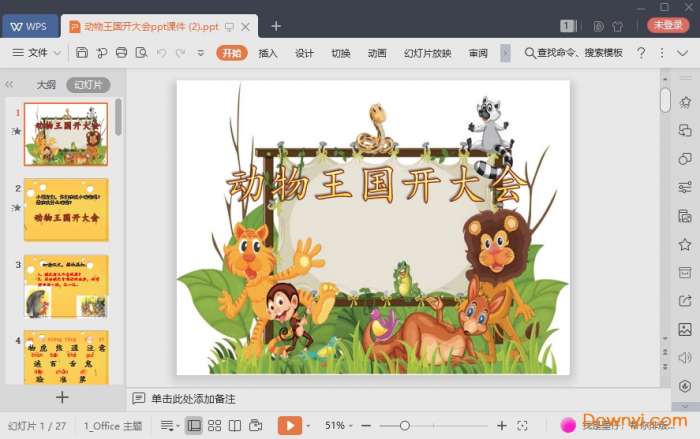Open the 审阅 tab
Image resolution: width=700 pixels, height=439 pixels.
(x=478, y=53)
